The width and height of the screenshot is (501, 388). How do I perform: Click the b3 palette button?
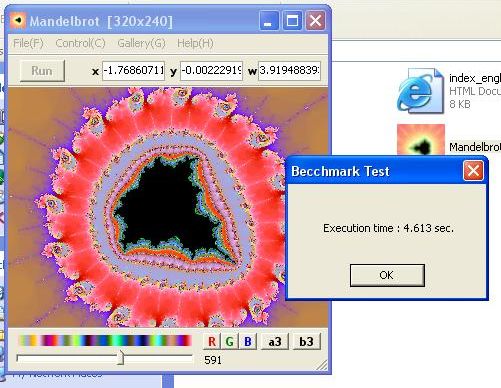point(306,341)
